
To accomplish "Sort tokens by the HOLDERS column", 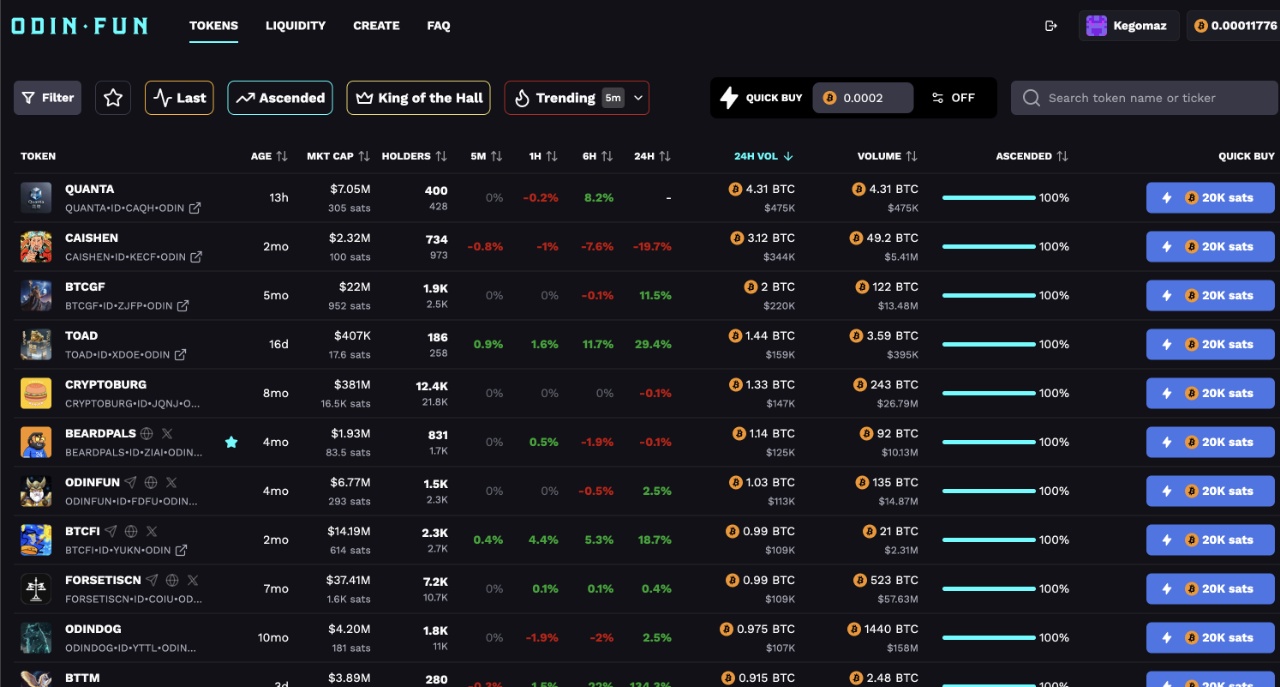I will [413, 156].
